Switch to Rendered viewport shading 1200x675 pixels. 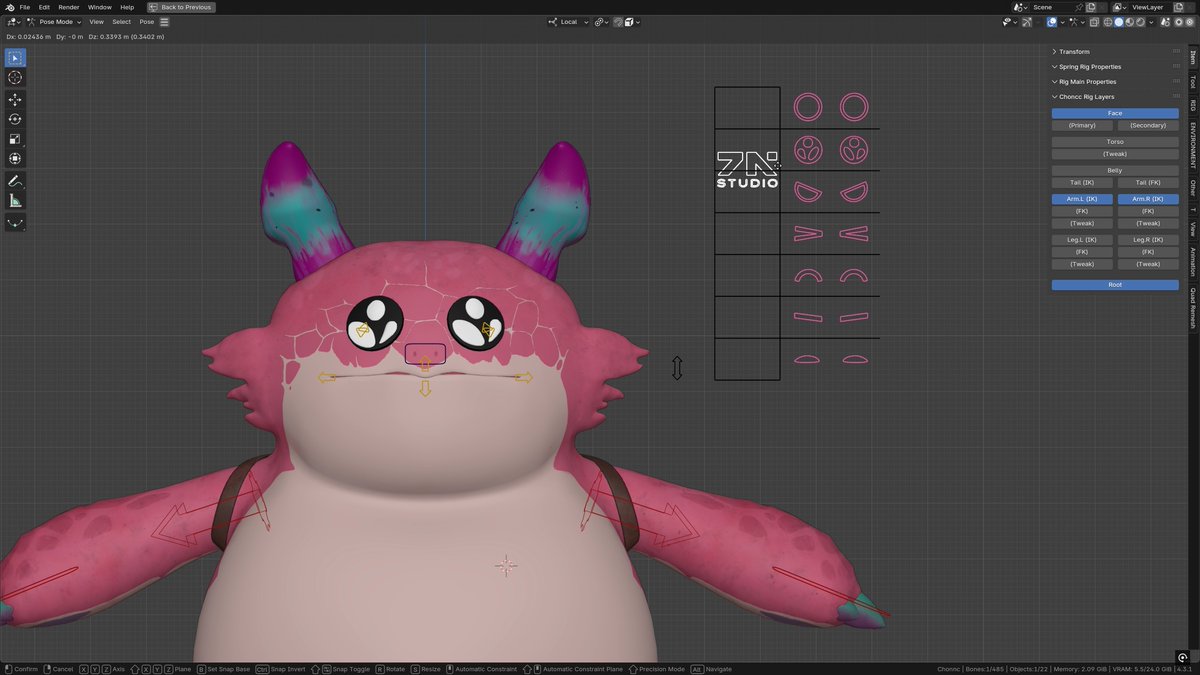1140,22
